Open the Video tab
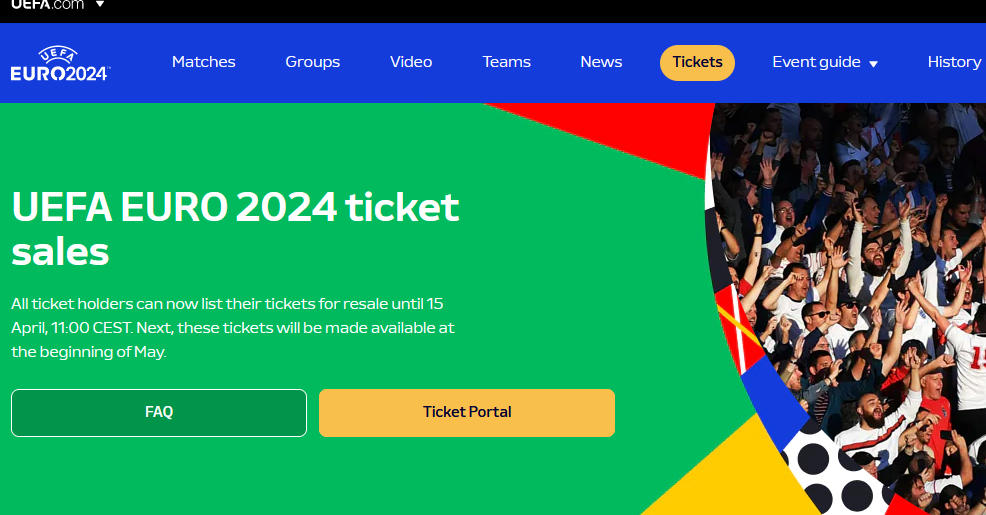986x515 pixels. pyautogui.click(x=411, y=62)
